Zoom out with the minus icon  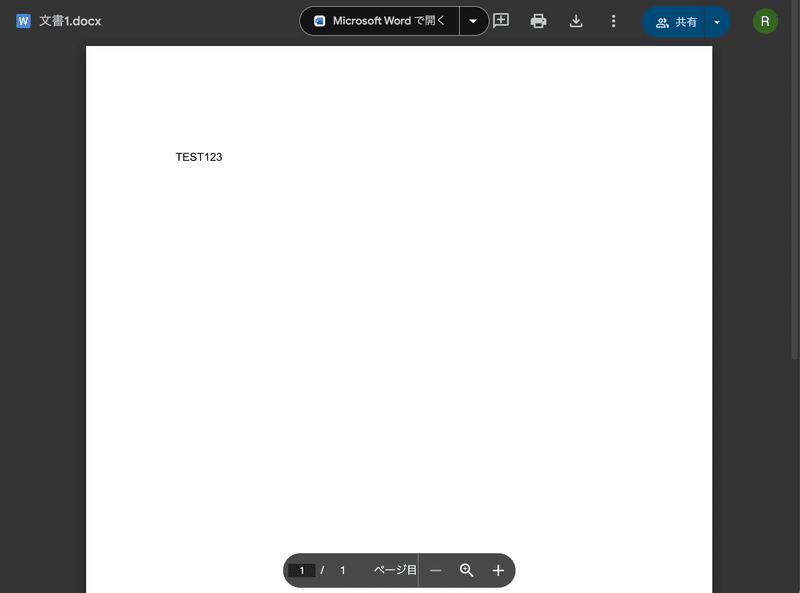(435, 570)
